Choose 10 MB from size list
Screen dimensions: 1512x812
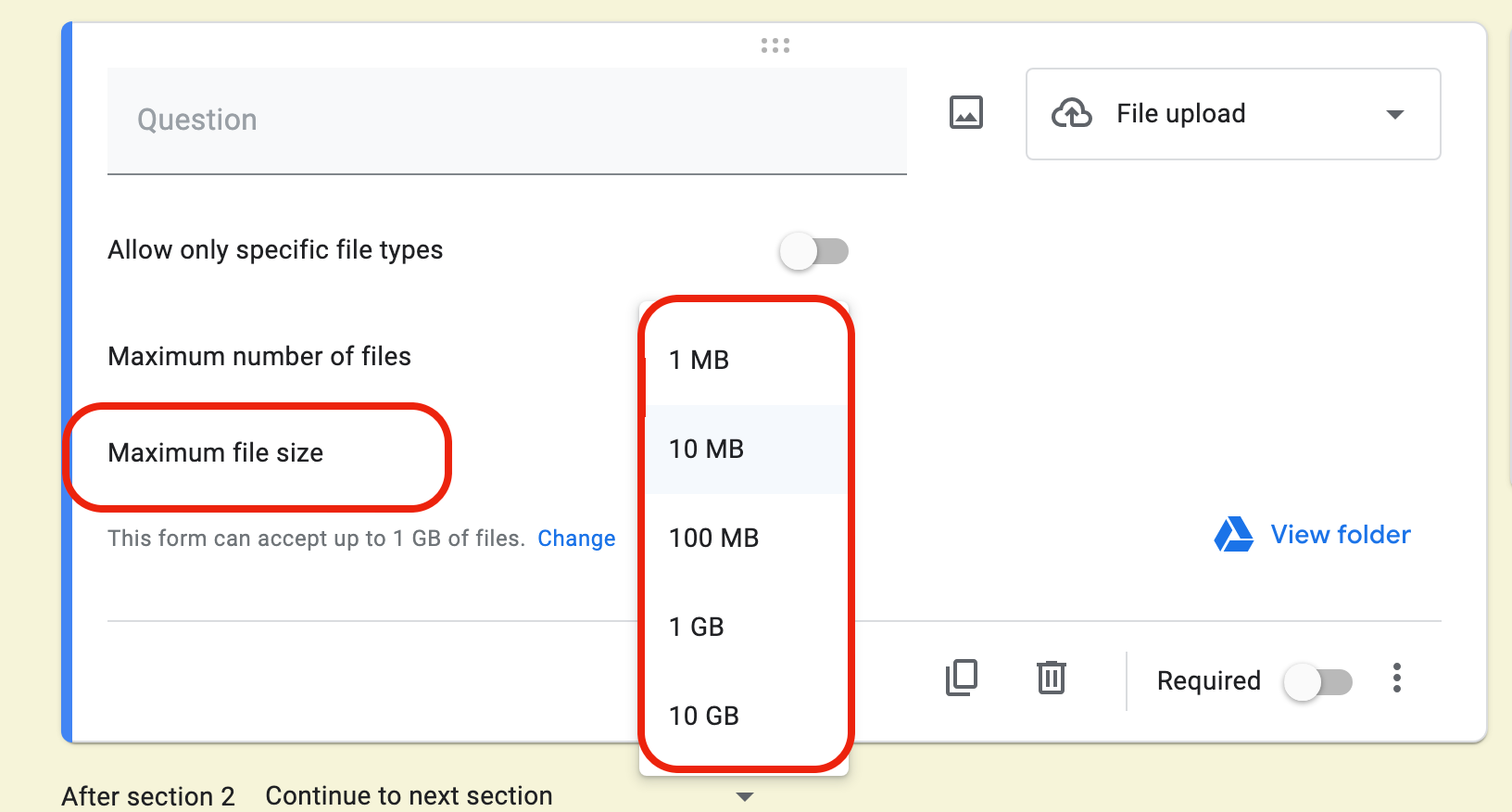pos(707,450)
